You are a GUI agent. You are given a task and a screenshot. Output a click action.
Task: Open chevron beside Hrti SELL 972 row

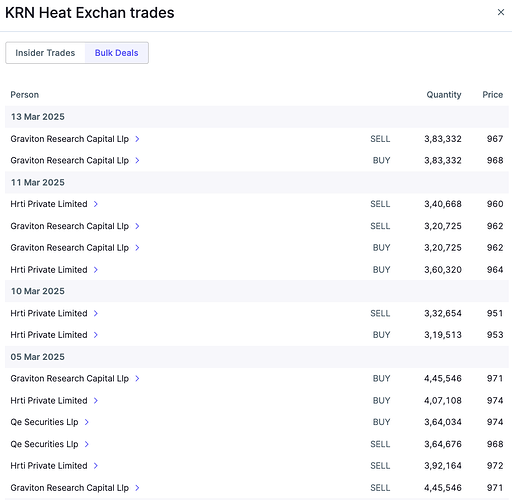(x=96, y=466)
